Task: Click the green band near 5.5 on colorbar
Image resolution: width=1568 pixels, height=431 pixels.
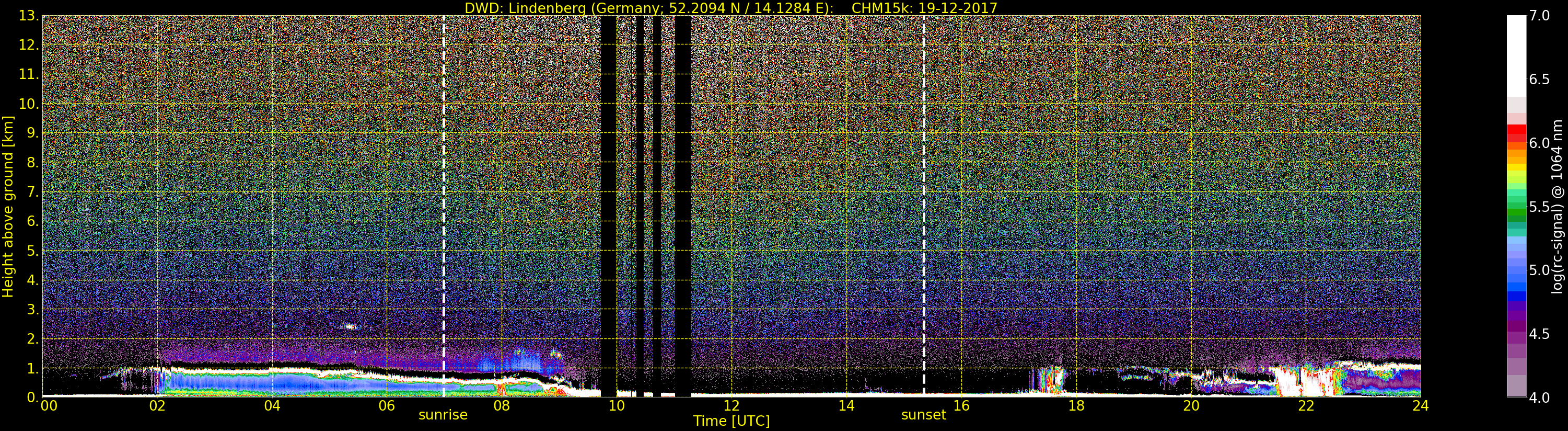Action: pyautogui.click(x=1516, y=210)
